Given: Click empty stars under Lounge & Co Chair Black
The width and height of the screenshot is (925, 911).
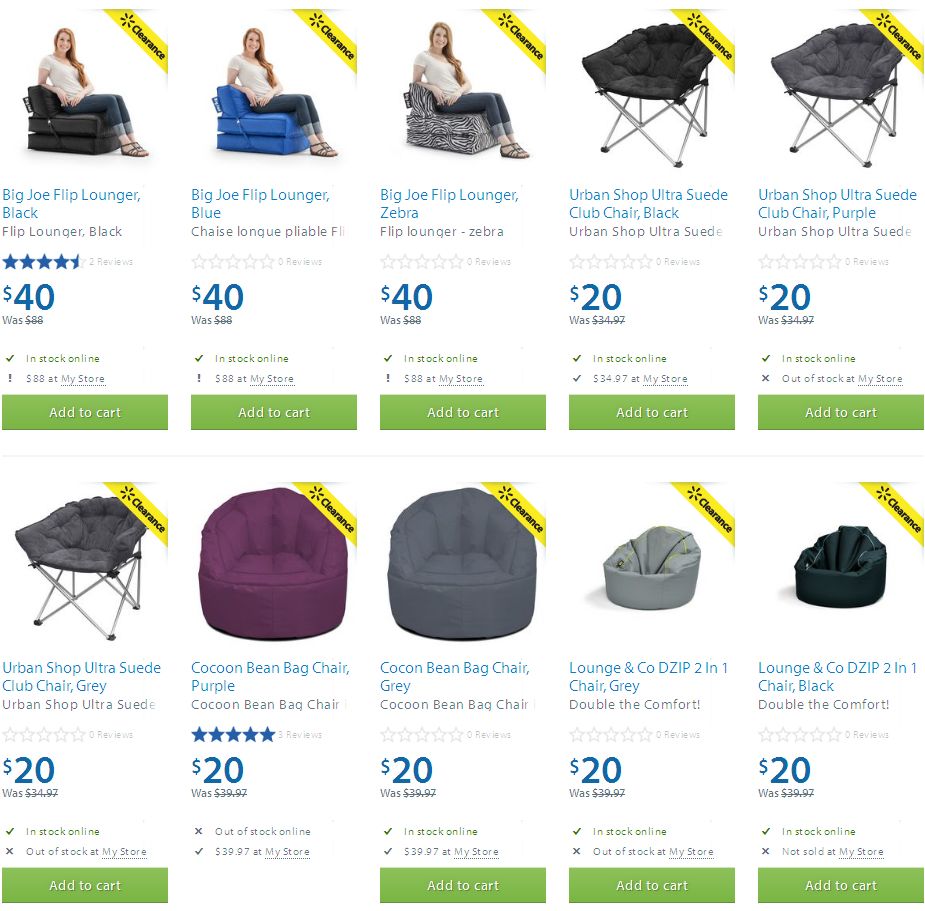Looking at the screenshot, I should pos(799,735).
